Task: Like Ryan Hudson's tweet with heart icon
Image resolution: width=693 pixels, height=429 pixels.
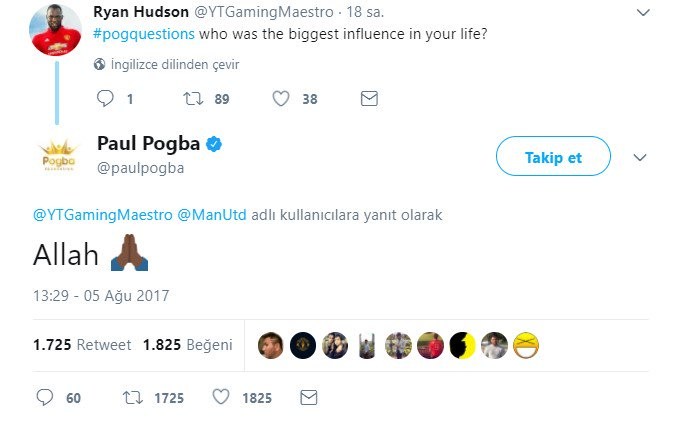Action: tap(282, 99)
